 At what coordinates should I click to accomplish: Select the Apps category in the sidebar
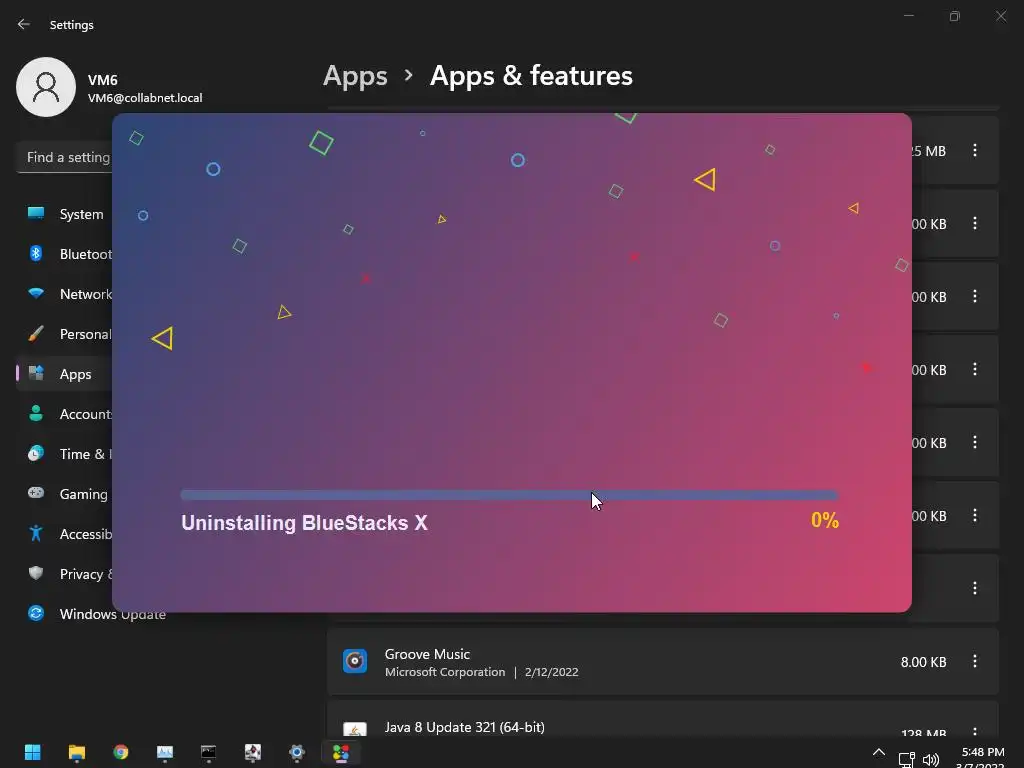pyautogui.click(x=65, y=374)
